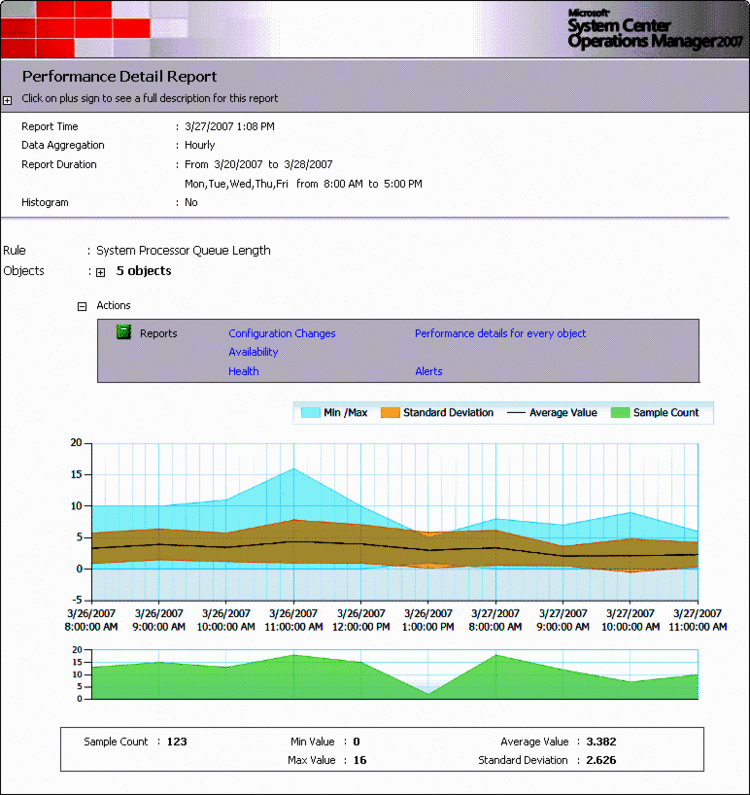Select the Report Time value 3/27/2007 1:08 PM
Image resolution: width=750 pixels, height=795 pixels.
coord(229,126)
